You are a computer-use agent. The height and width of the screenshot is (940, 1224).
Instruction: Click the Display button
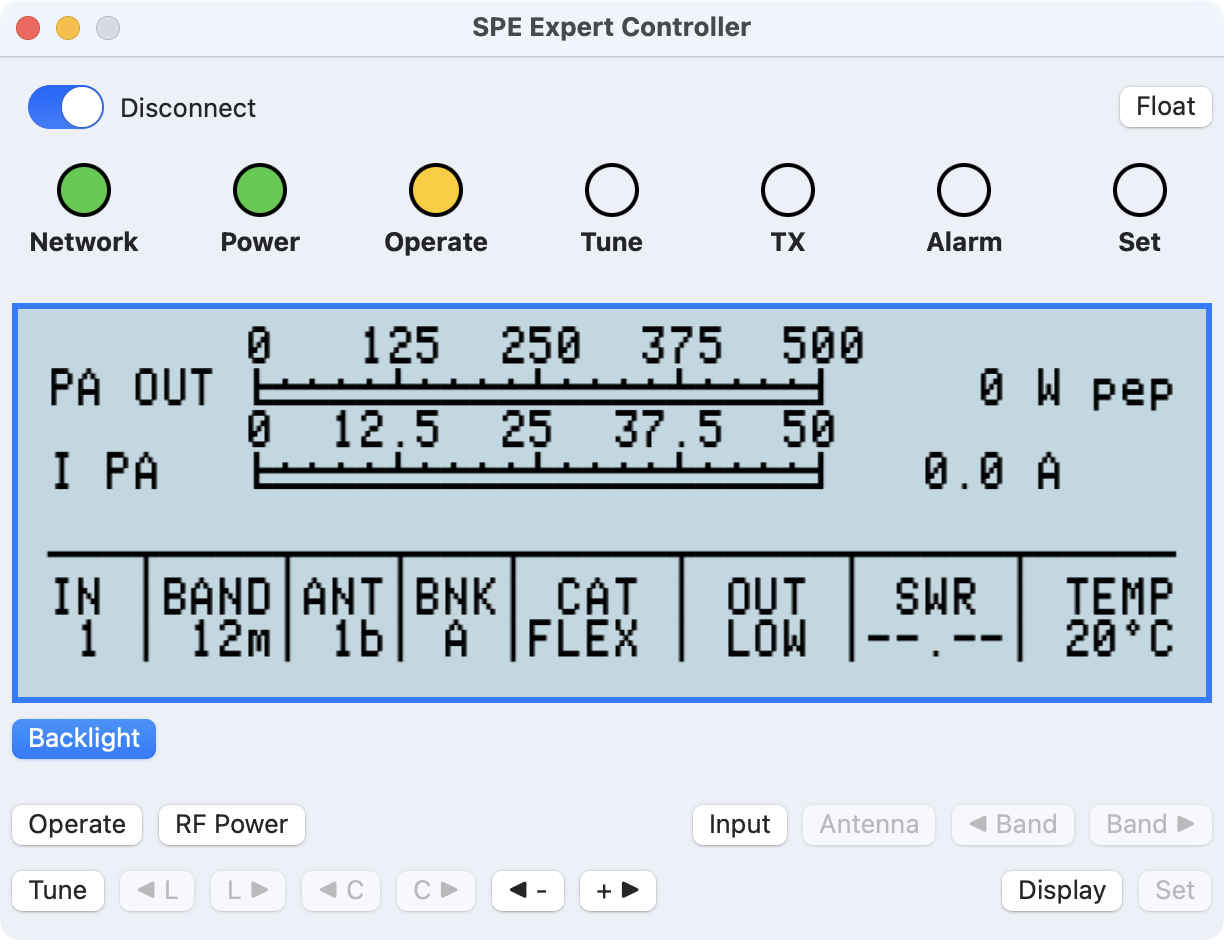(1062, 891)
